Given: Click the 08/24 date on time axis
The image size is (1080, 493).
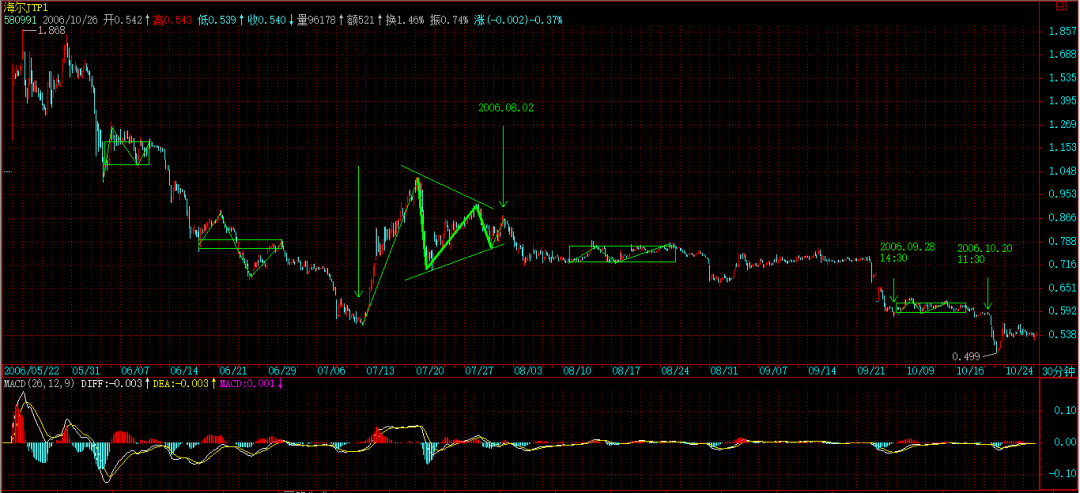Looking at the screenshot, I should click(x=673, y=370).
